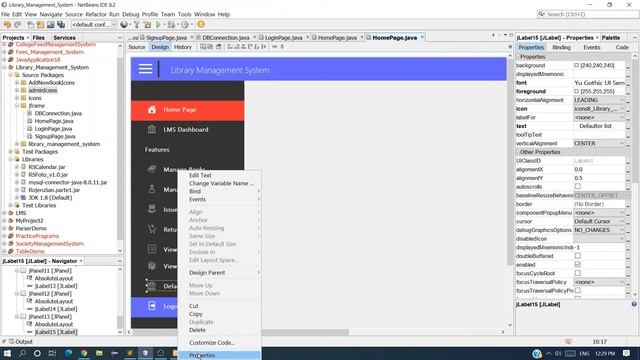Select jLabel14 in the Navigator

(56, 309)
